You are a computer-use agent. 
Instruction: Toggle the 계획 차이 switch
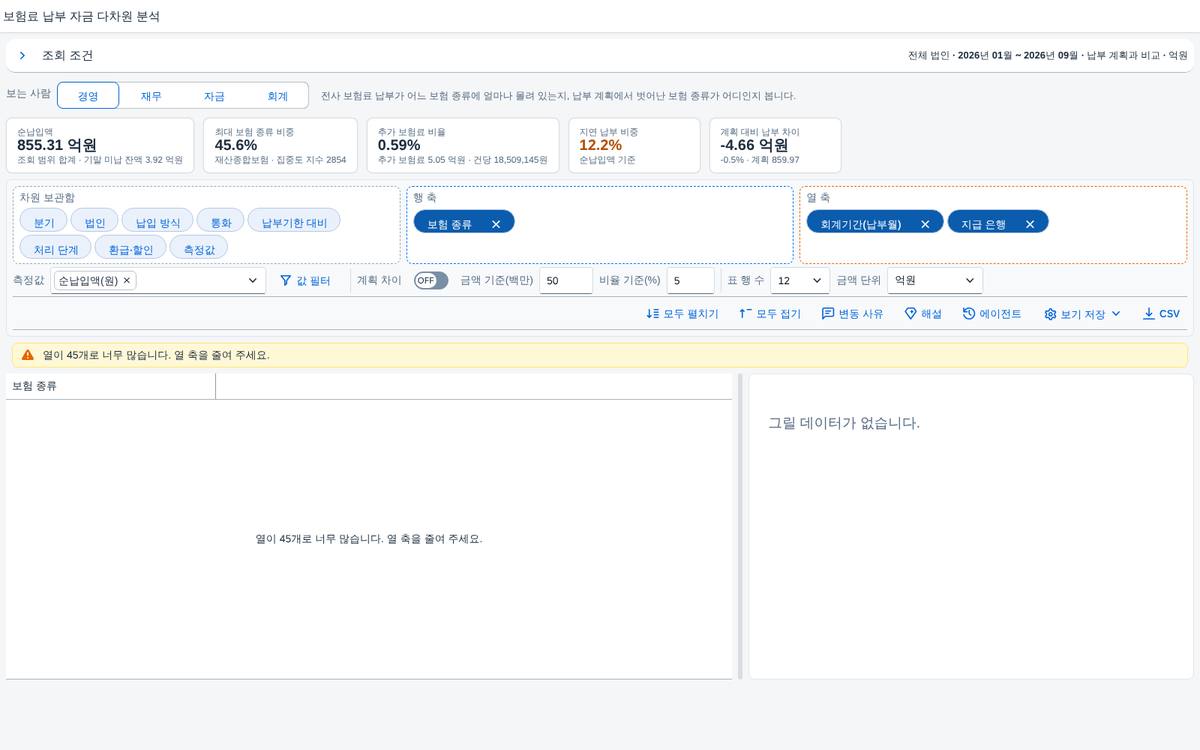[x=431, y=281]
